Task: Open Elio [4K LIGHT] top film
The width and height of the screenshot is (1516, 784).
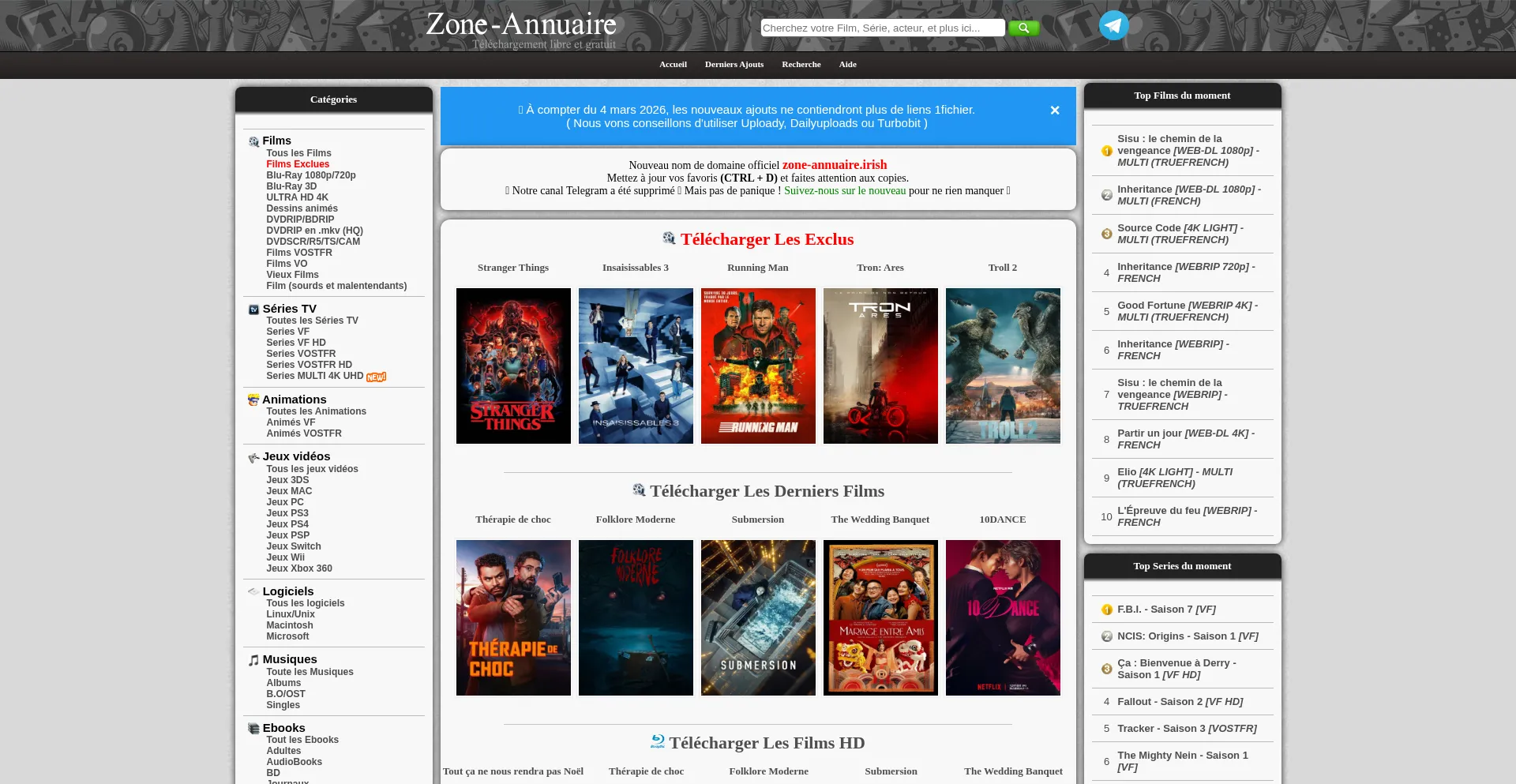Action: point(1175,478)
